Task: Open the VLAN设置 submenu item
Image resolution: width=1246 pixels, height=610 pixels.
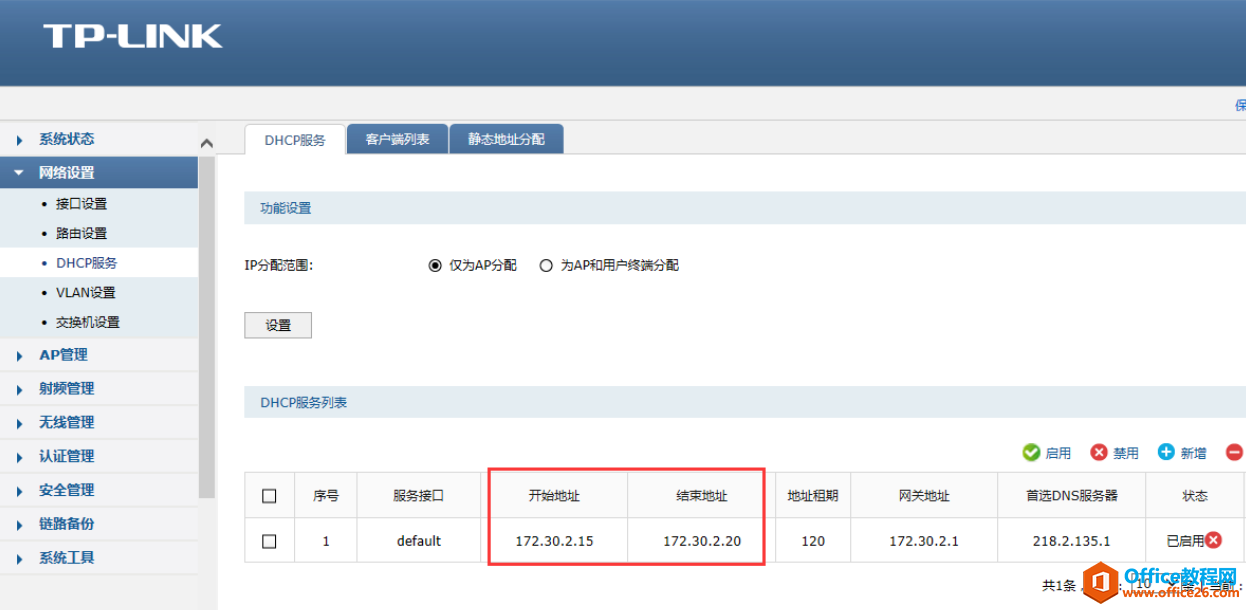Action: pyautogui.click(x=86, y=293)
